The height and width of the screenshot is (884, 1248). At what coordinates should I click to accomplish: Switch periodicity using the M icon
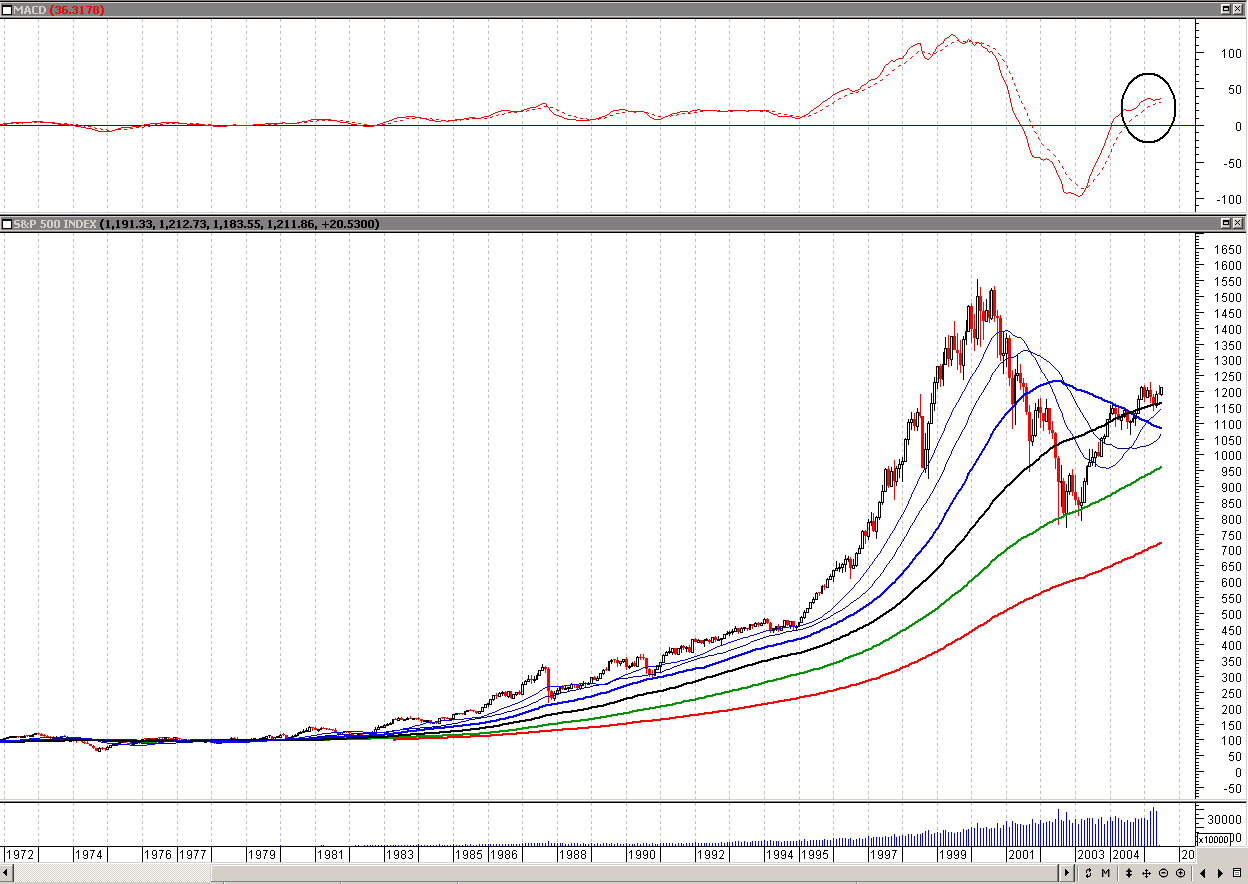coord(1107,873)
